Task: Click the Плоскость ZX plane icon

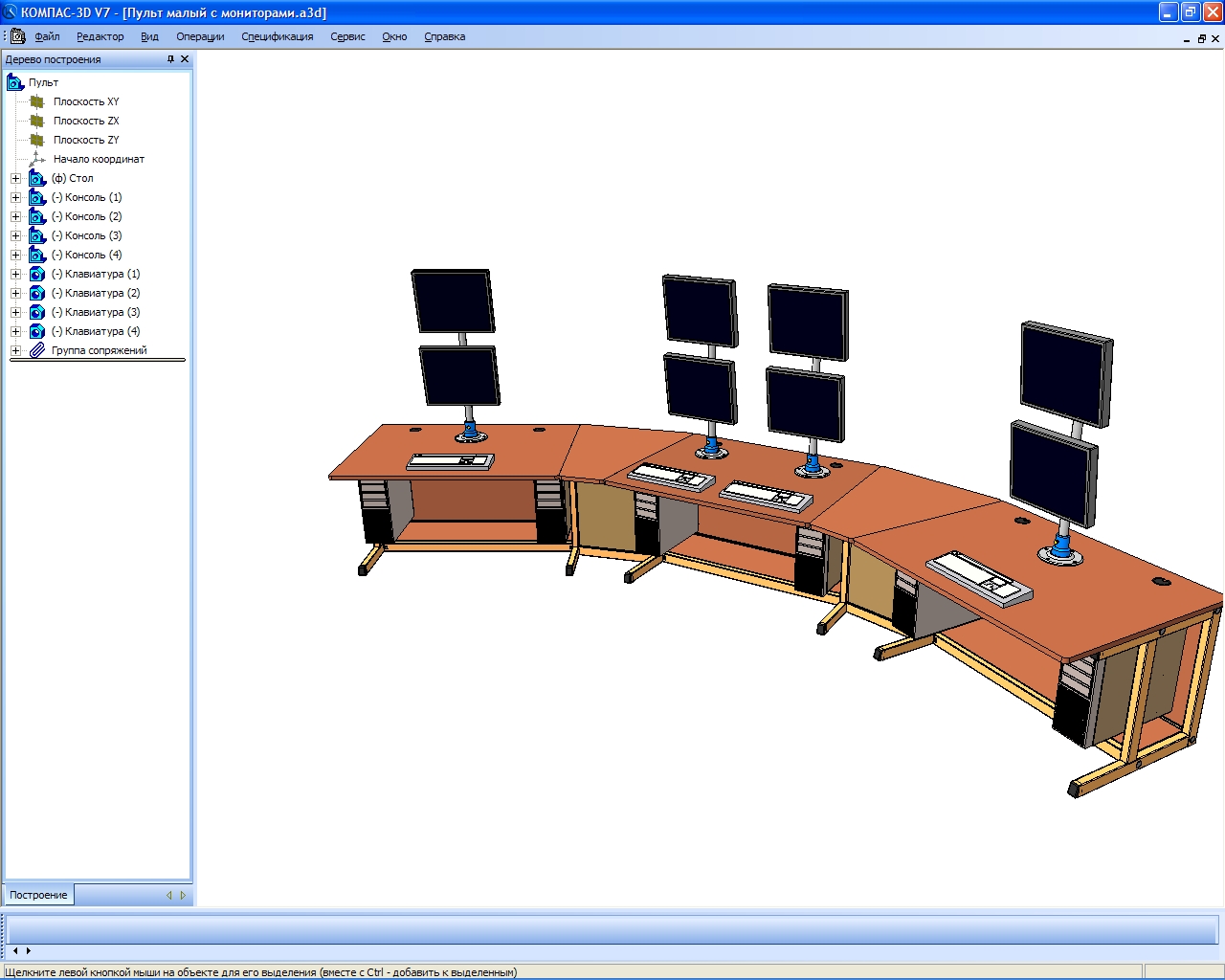Action: 37,121
